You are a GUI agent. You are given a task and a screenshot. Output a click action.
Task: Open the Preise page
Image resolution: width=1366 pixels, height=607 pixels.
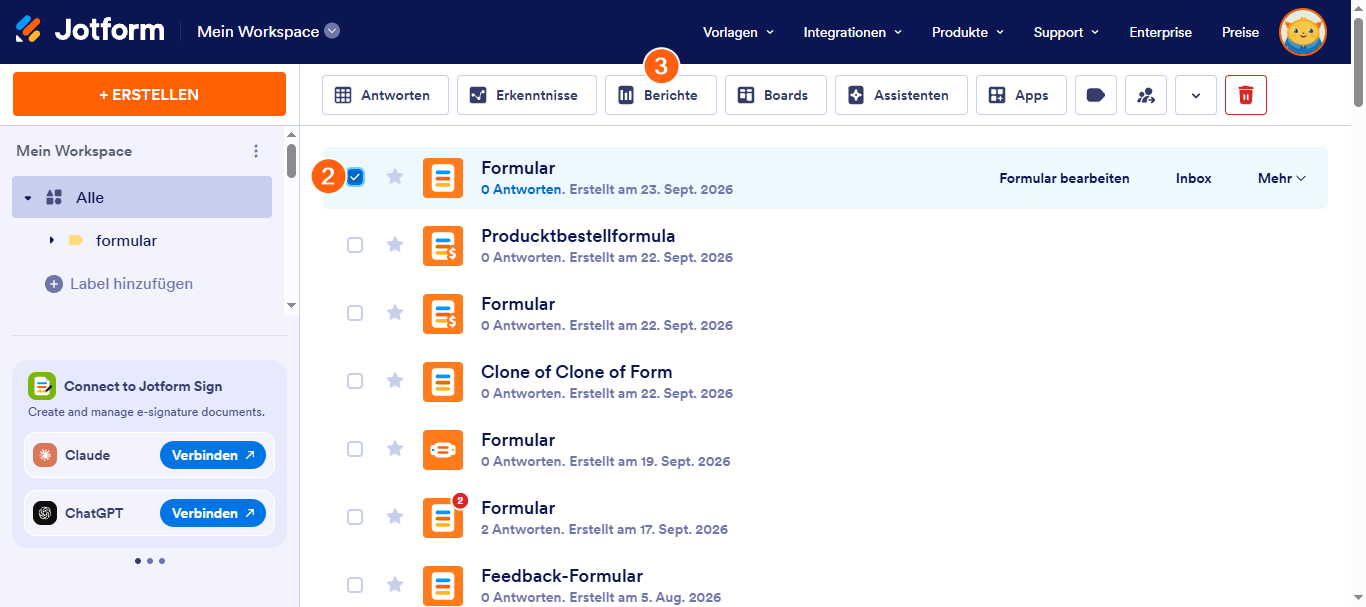click(x=1241, y=32)
